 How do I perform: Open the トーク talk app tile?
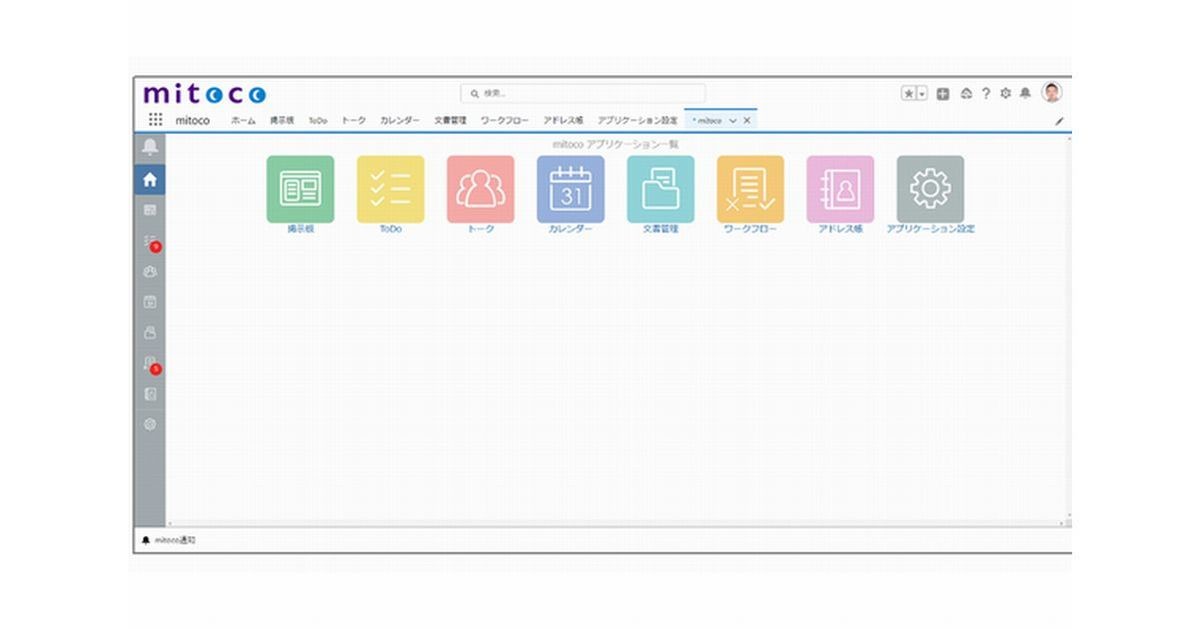pos(480,189)
